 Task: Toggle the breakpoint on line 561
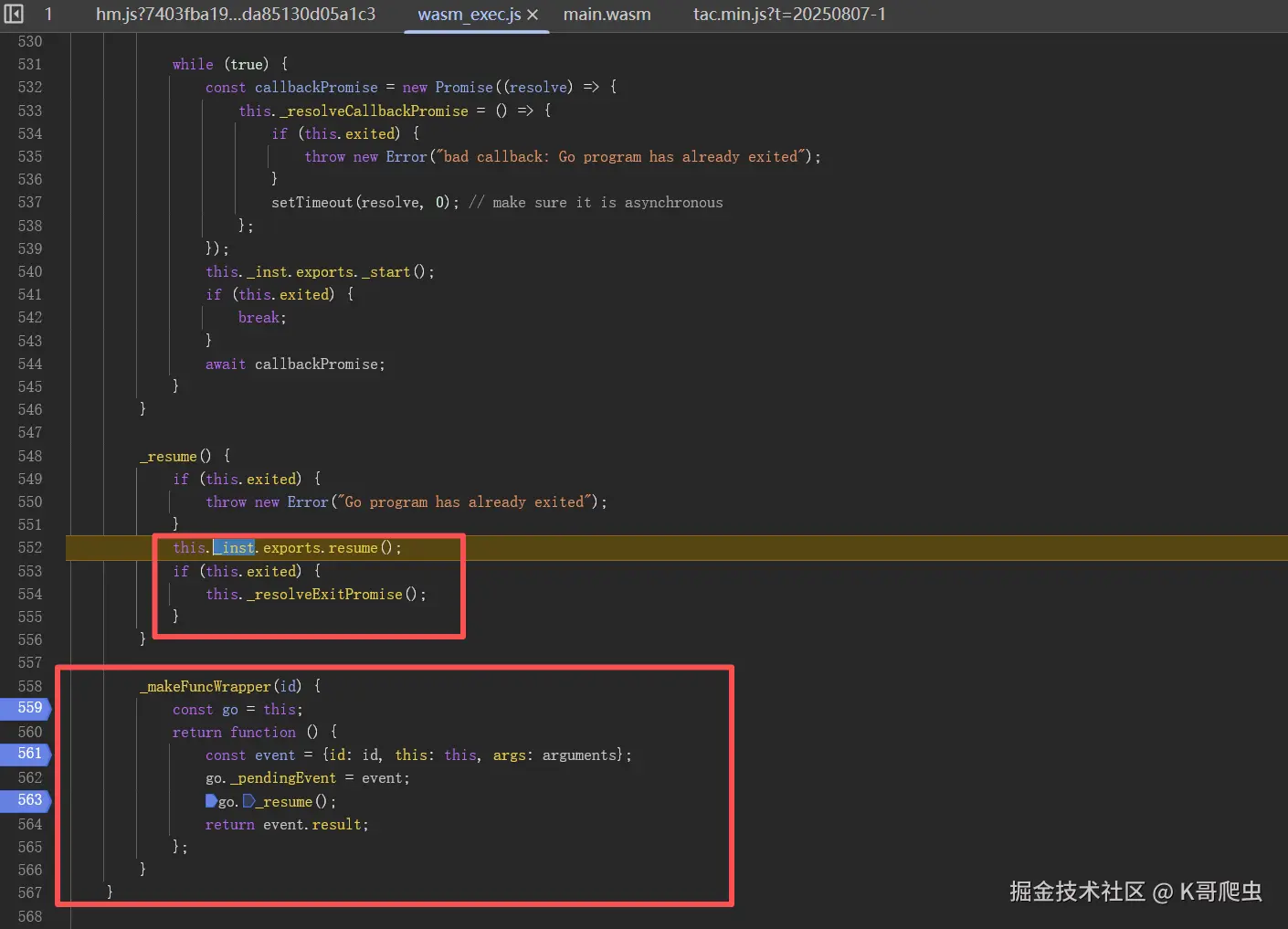27,754
